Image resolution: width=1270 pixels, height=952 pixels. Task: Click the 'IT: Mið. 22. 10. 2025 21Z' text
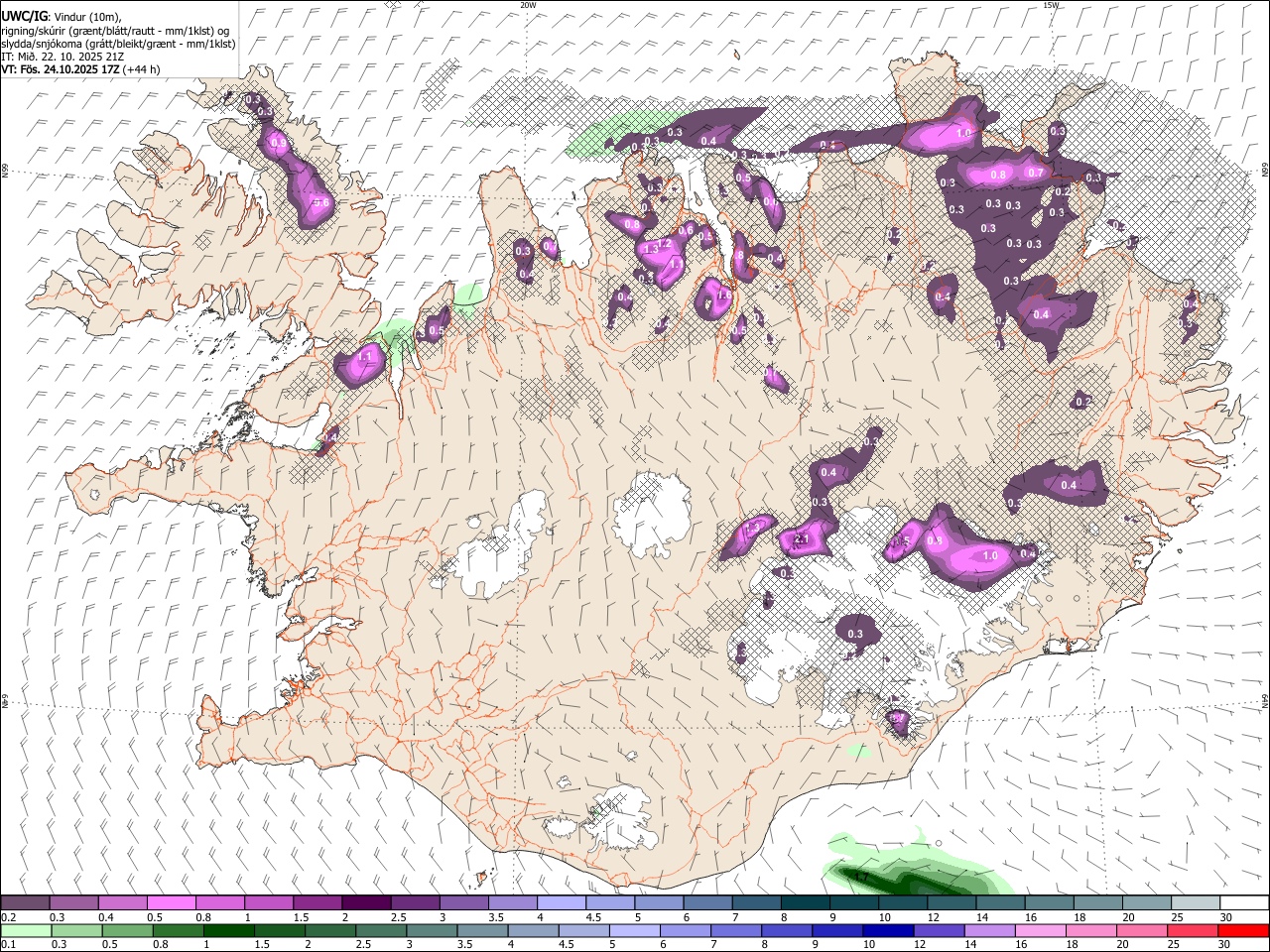(63, 57)
